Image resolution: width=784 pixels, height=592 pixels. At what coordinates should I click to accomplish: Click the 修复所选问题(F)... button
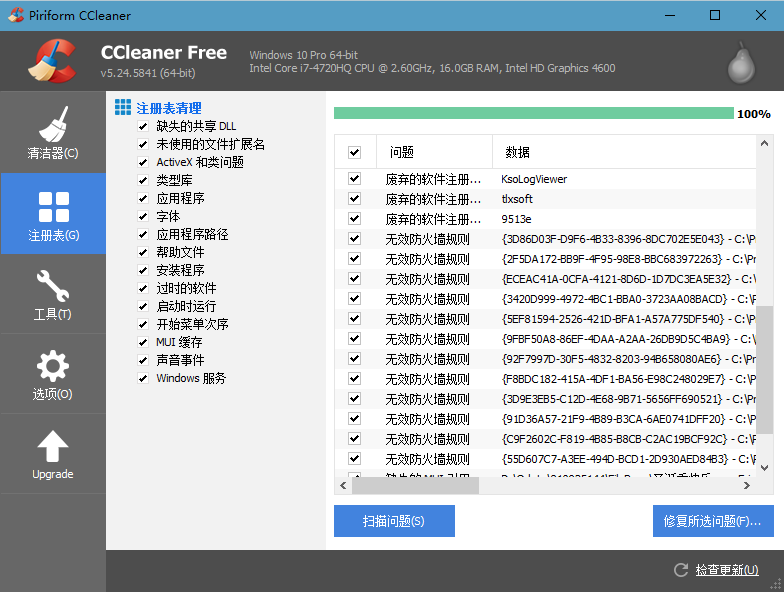(713, 521)
